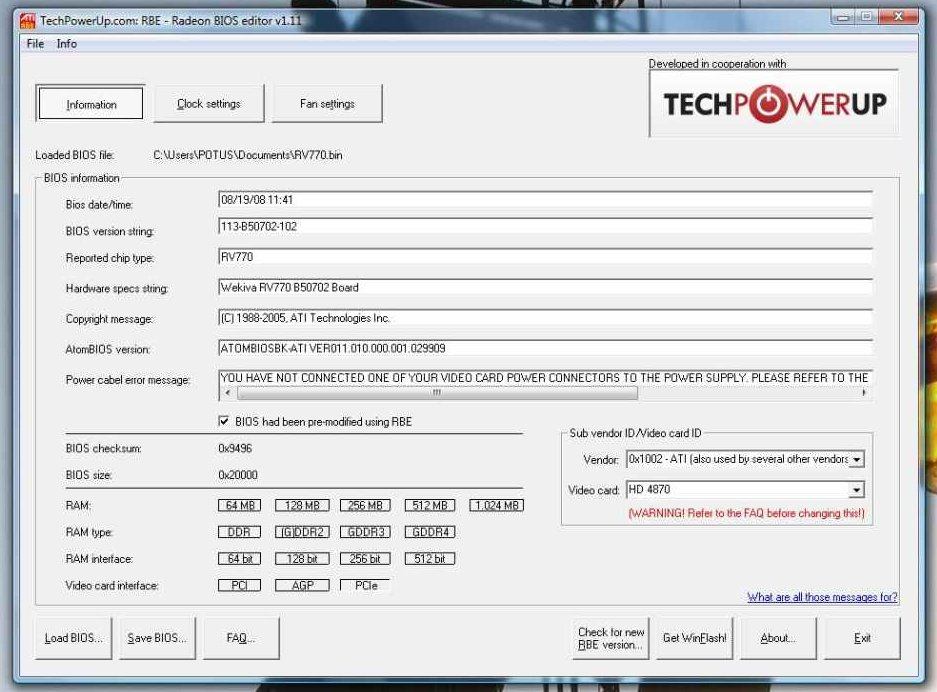The width and height of the screenshot is (937, 692).
Task: Expand the Vendor dropdown
Action: 857,460
